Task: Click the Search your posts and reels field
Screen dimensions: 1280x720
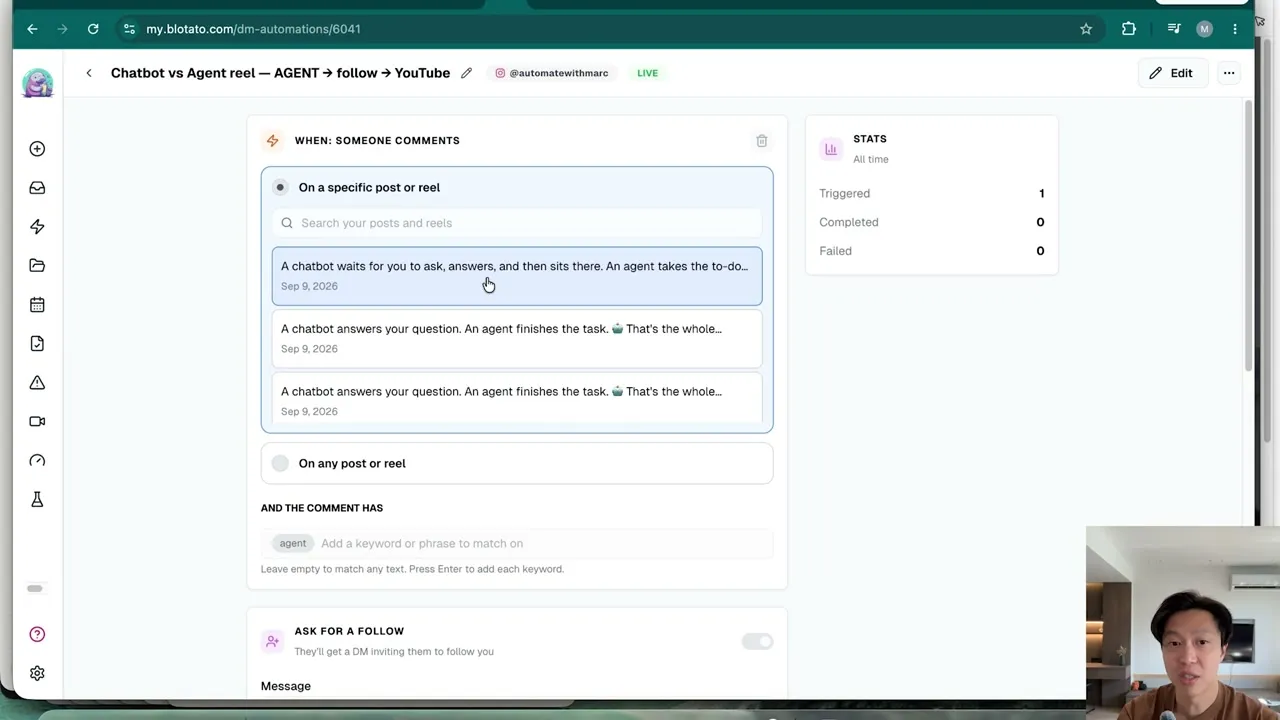Action: click(x=517, y=223)
